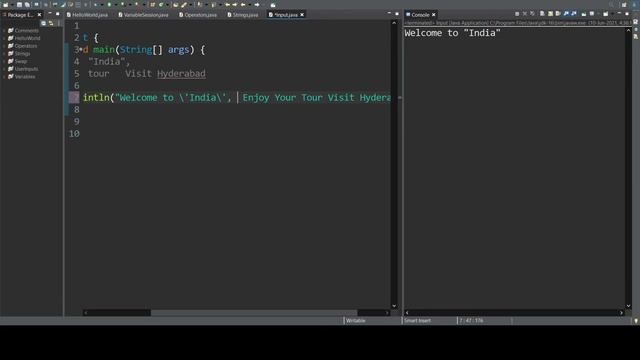Navigate Back with the left arrow icon
This screenshot has width=640, height=360.
pyautogui.click(x=243, y=4)
